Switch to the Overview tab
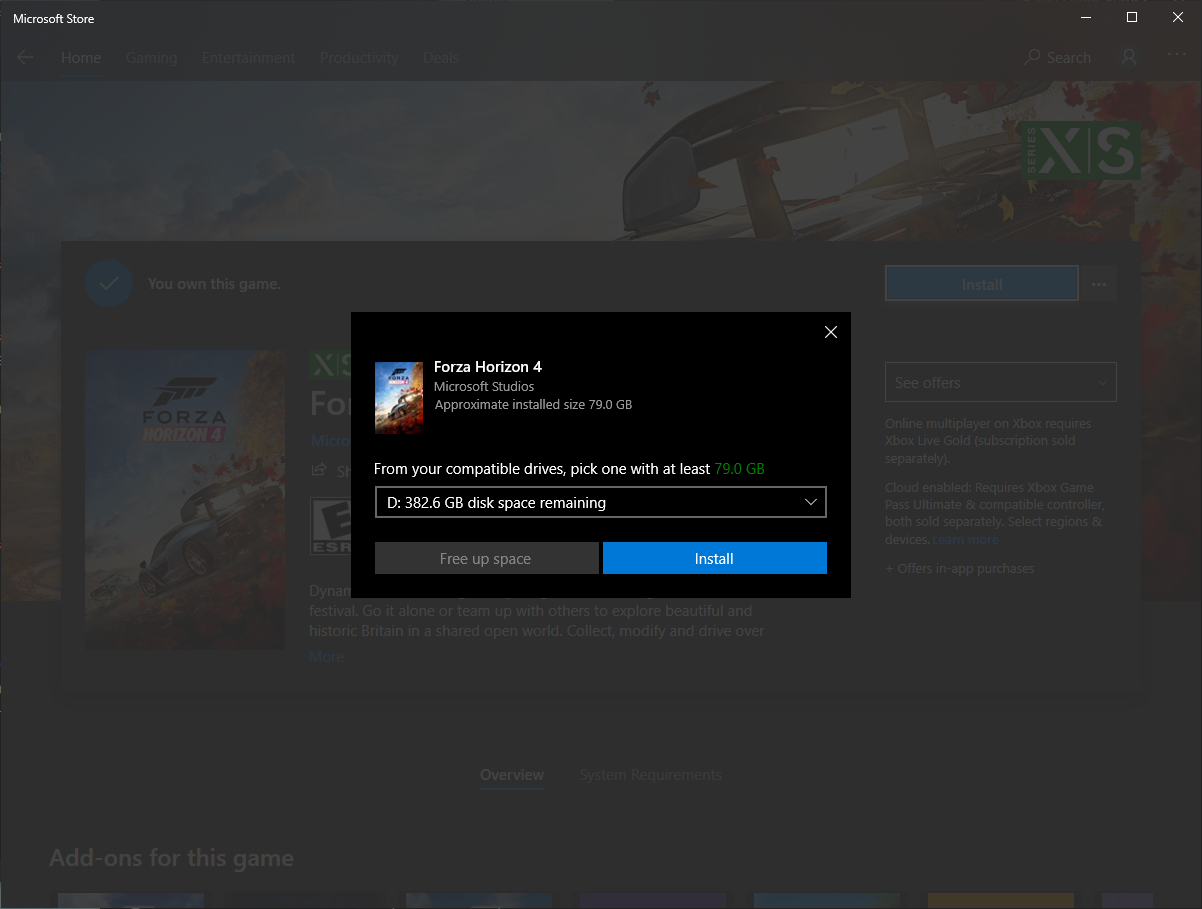Screen dimensions: 1202x909 coord(512,775)
